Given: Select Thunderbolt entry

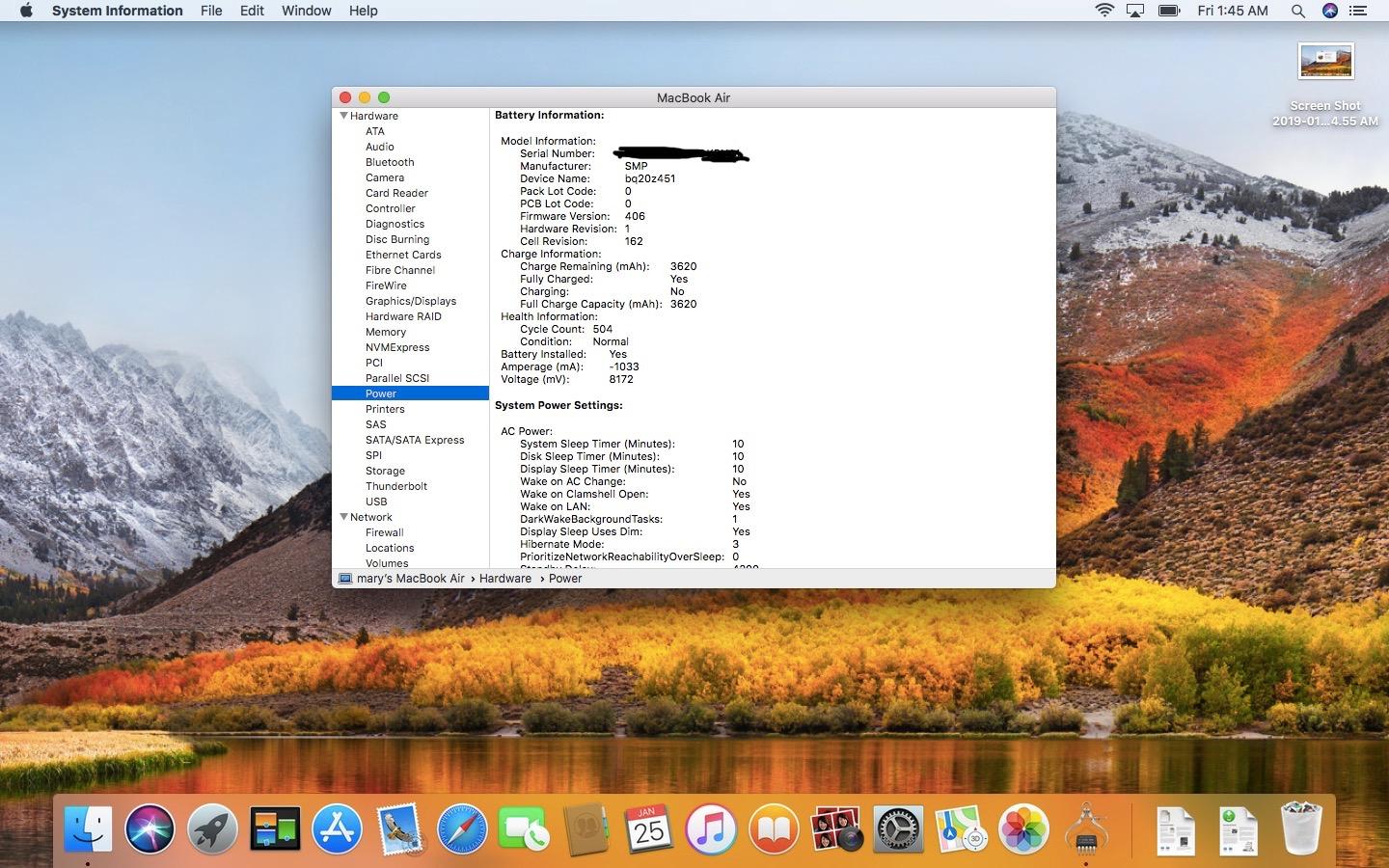Looking at the screenshot, I should tap(395, 486).
